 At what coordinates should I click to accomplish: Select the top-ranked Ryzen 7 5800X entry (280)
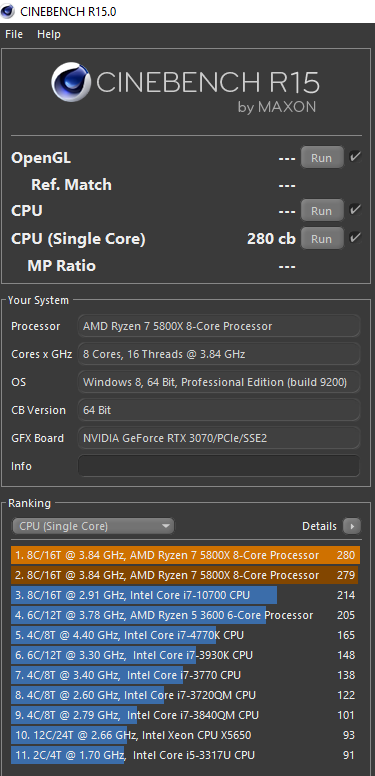[x=185, y=555]
